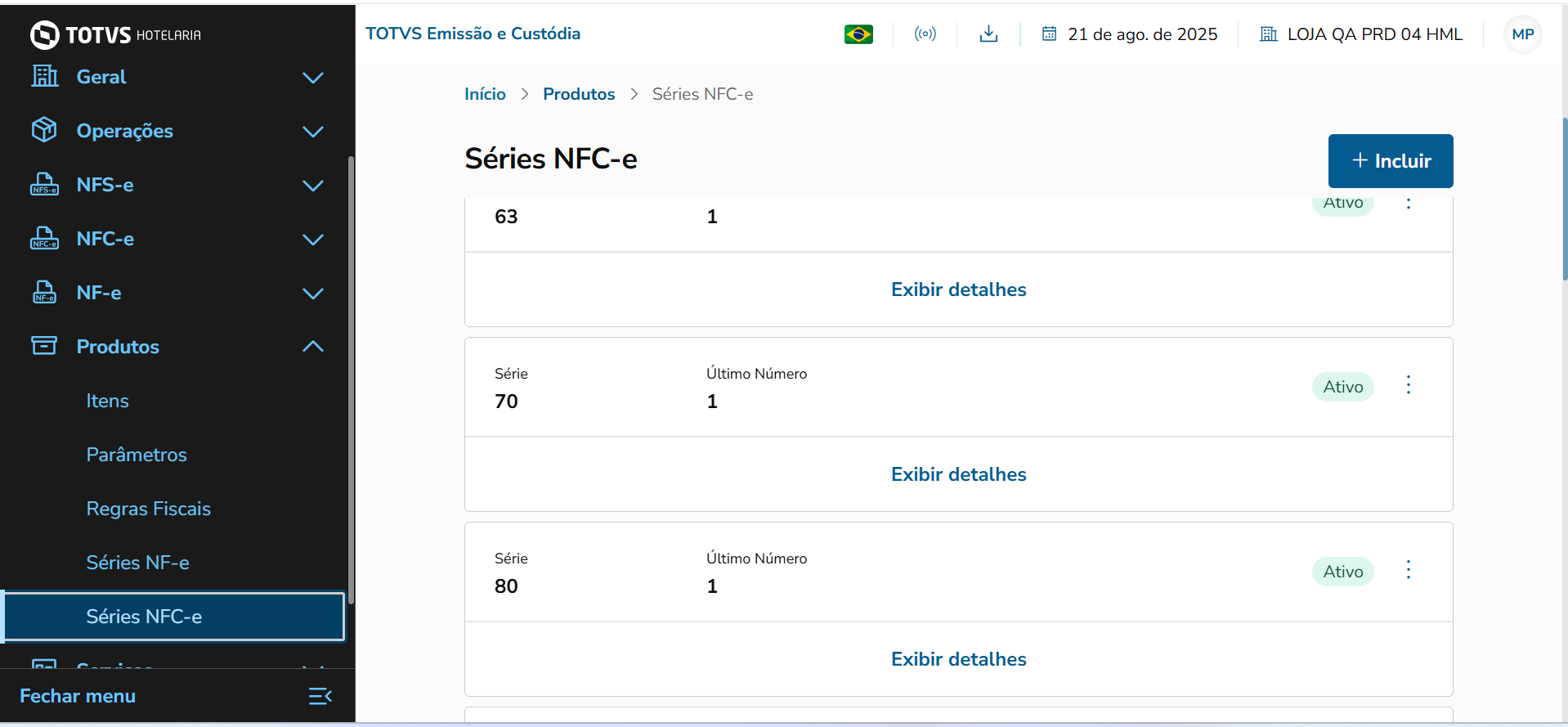Open Regras Fiscais submenu item
The image size is (1568, 727).
click(149, 509)
